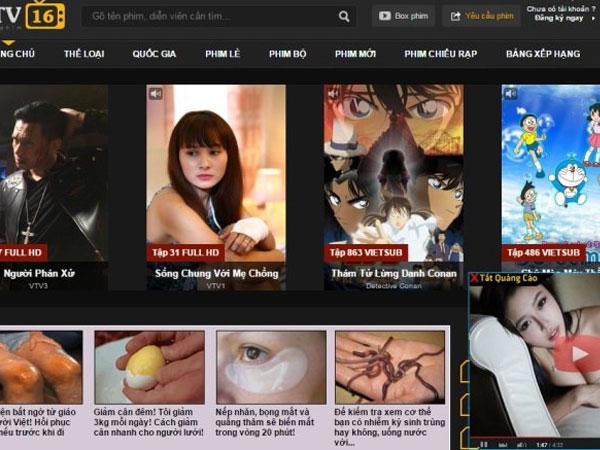Image resolution: width=600 pixels, height=450 pixels.
Task: Open the THỂ LOẠI menu
Action: tap(84, 54)
